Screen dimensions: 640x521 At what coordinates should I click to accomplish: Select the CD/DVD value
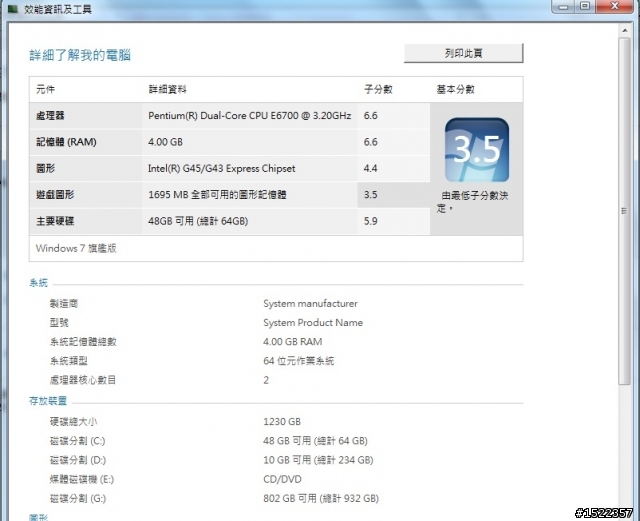(x=282, y=479)
